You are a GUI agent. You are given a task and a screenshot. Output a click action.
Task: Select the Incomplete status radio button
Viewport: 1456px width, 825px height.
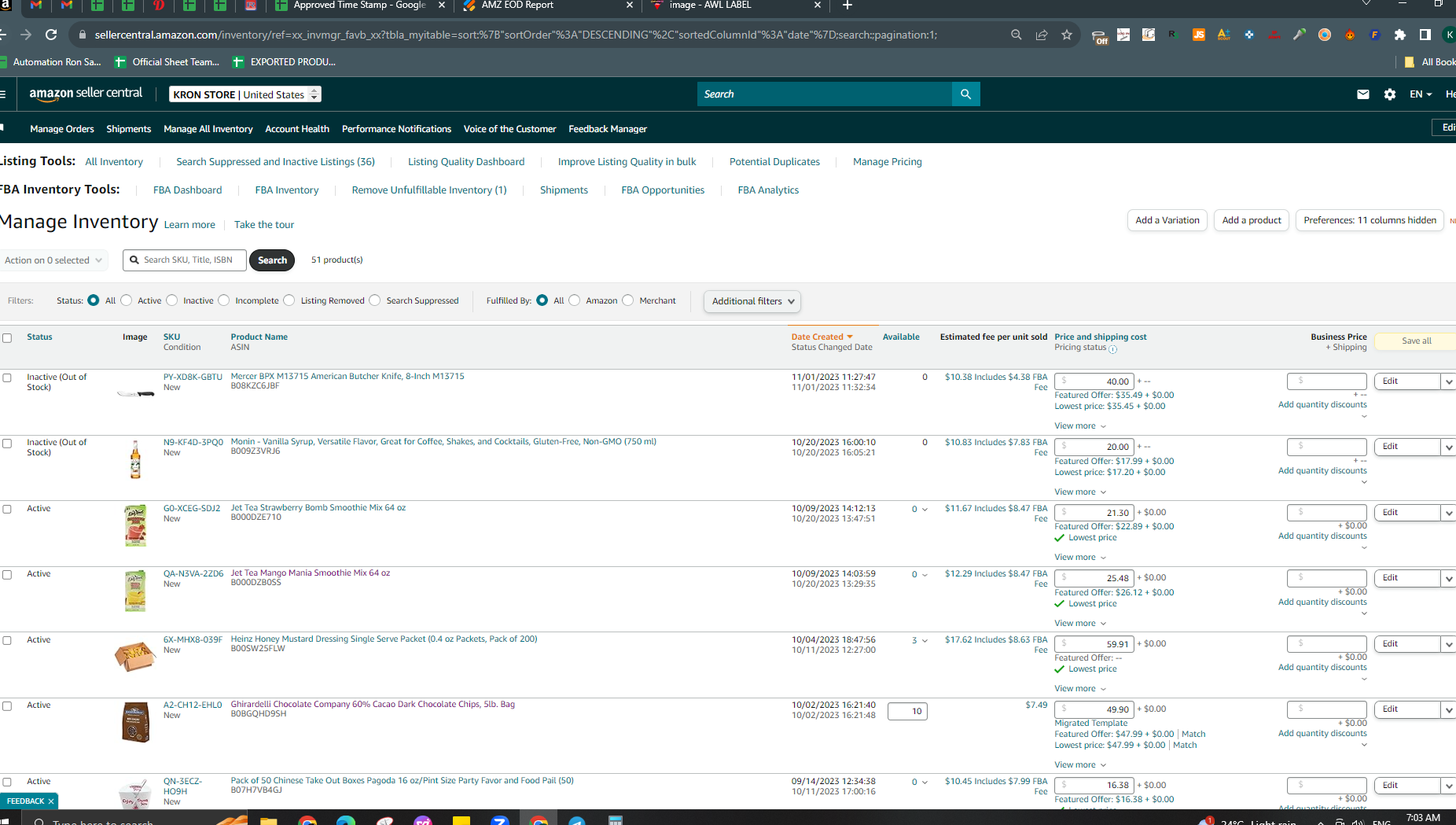click(x=224, y=300)
